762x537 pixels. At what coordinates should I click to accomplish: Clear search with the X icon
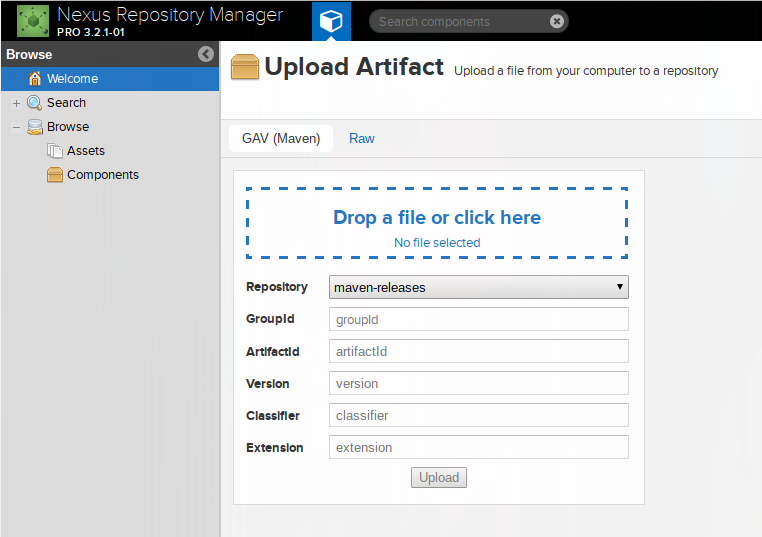[557, 21]
